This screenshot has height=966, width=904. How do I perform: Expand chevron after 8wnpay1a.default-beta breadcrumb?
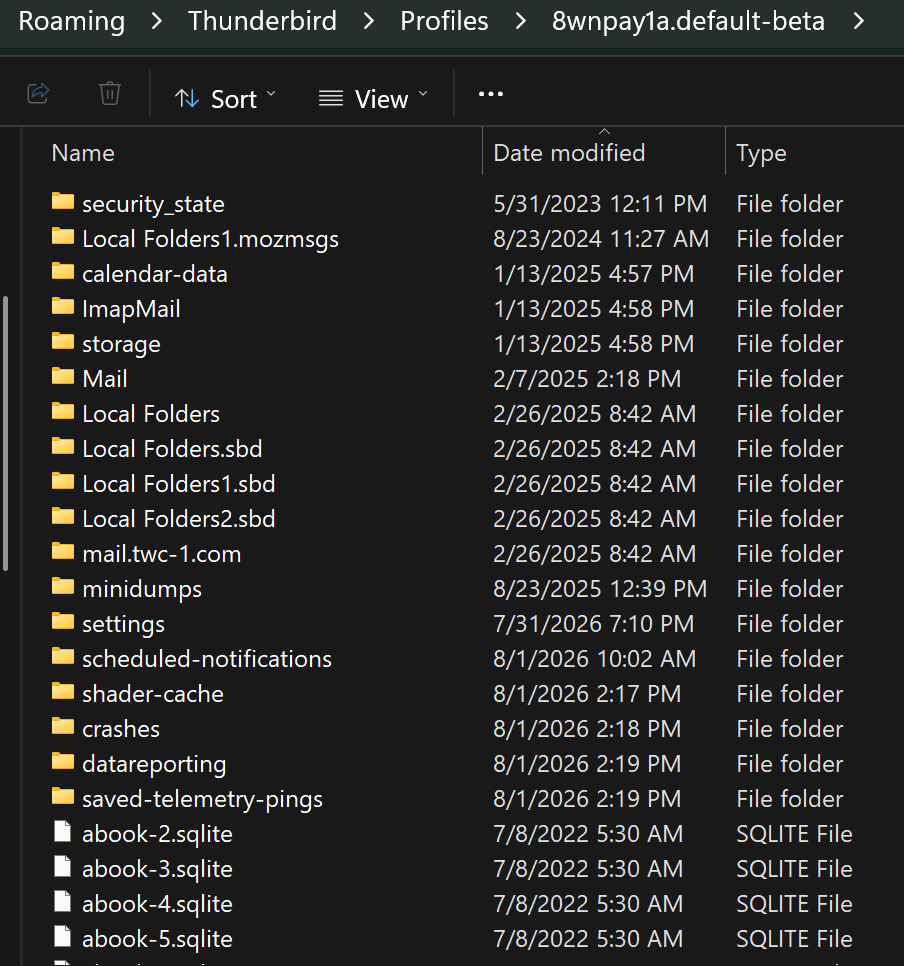pyautogui.click(x=858, y=22)
